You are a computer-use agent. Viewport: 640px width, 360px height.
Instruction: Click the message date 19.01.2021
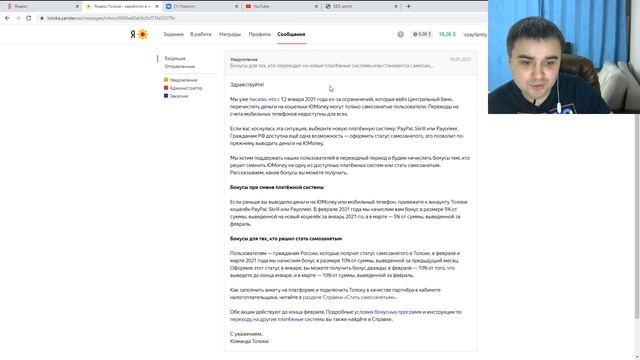click(x=460, y=59)
